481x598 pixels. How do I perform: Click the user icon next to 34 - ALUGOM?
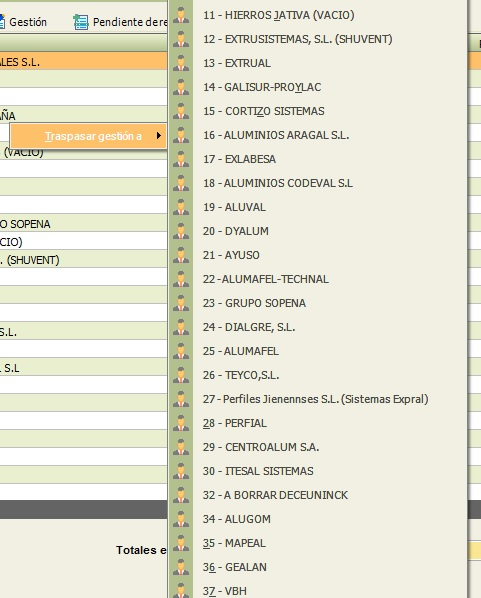pyautogui.click(x=181, y=519)
